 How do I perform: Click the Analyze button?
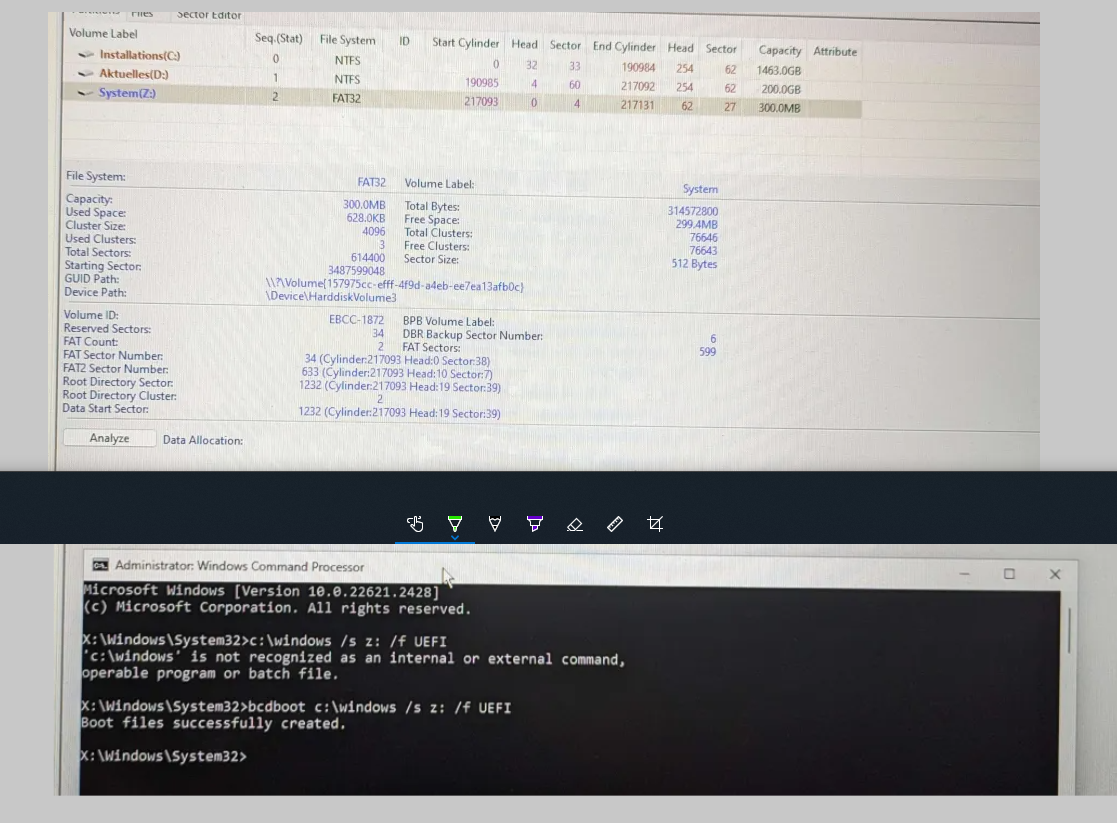[110, 438]
